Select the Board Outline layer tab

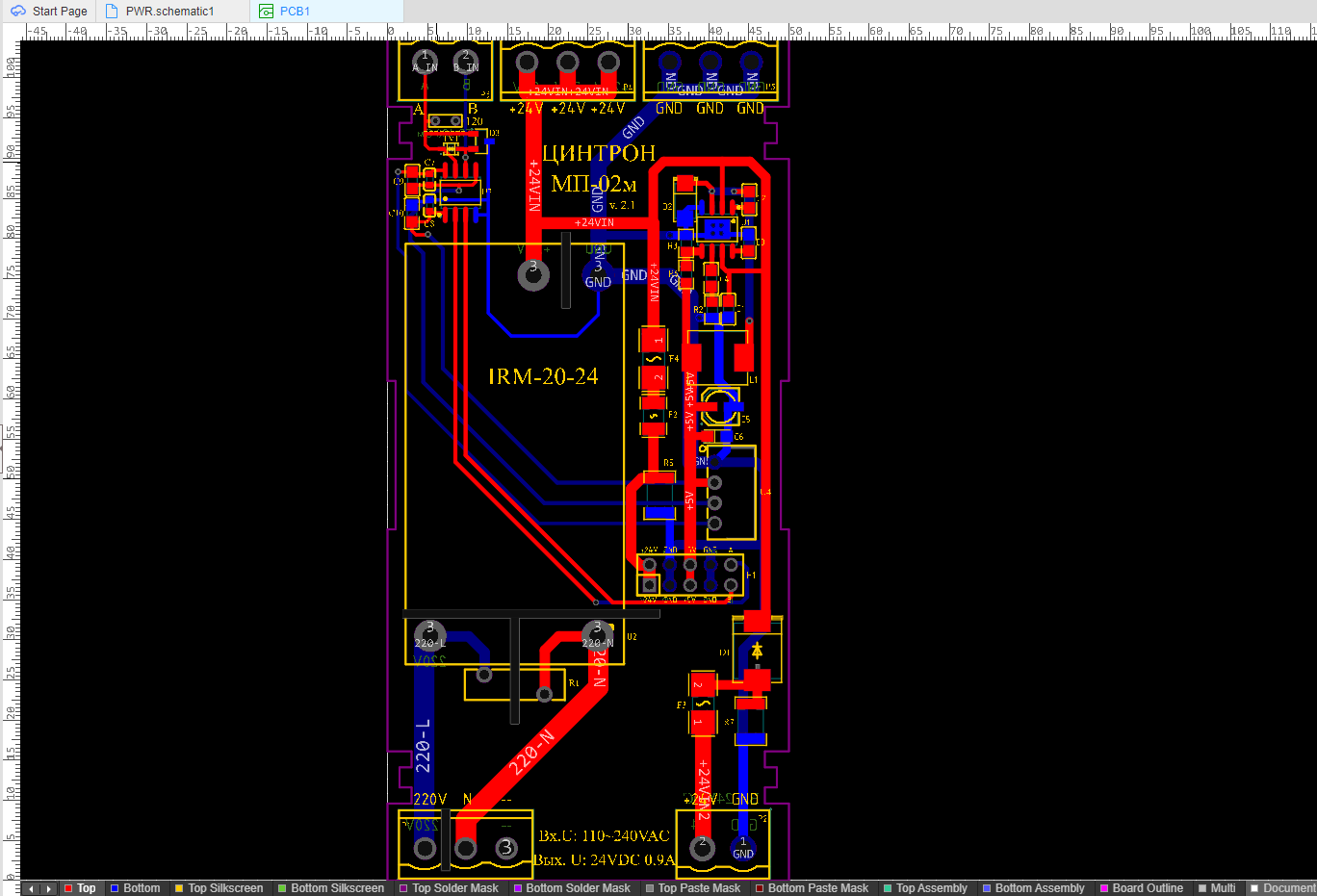point(1141,888)
